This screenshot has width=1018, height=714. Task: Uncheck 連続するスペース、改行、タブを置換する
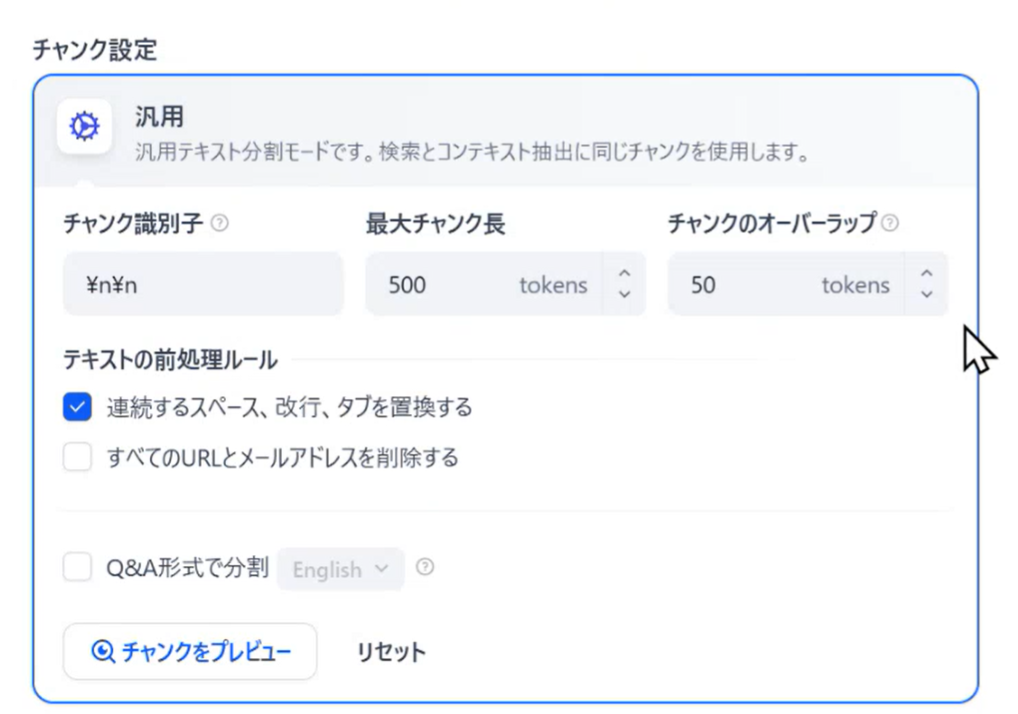(77, 407)
